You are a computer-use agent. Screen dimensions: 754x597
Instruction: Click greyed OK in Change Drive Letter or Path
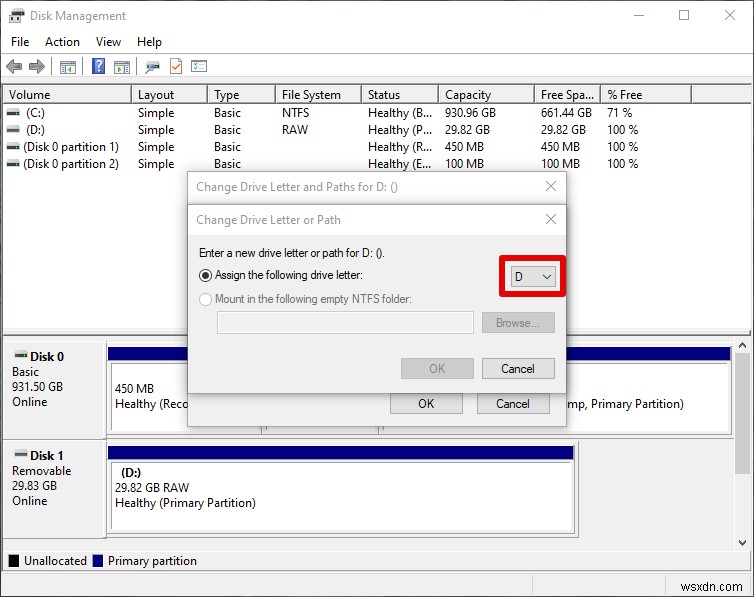[x=437, y=369]
